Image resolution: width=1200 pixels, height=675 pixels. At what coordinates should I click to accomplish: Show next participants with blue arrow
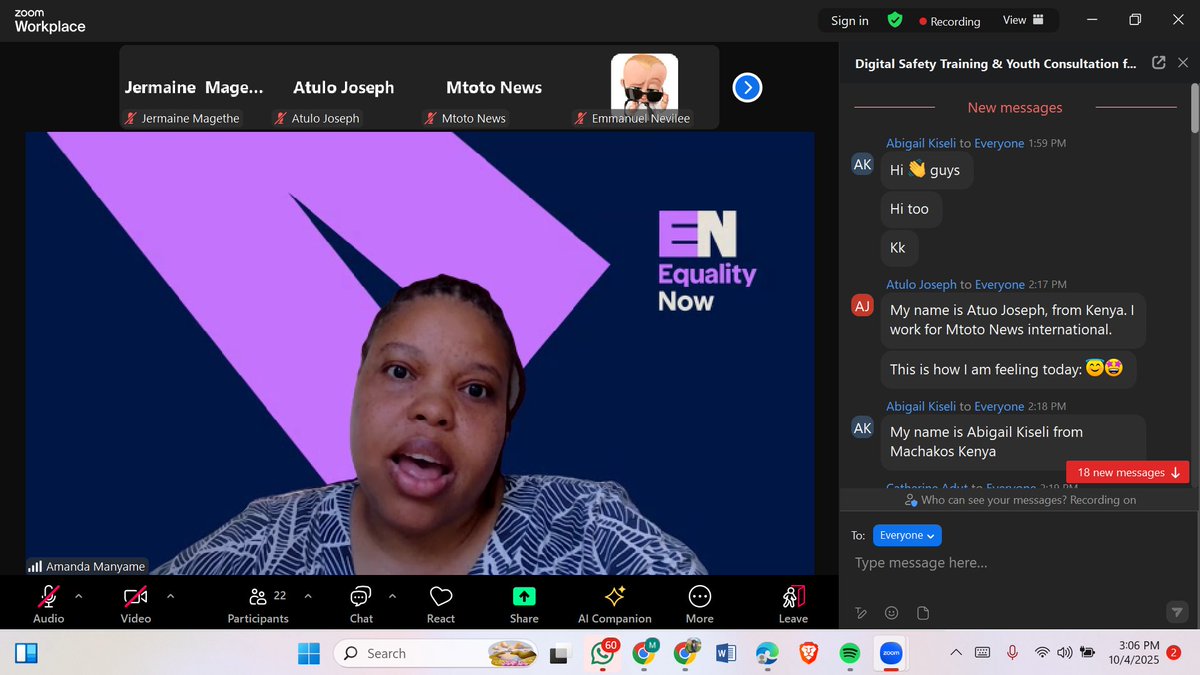(747, 88)
